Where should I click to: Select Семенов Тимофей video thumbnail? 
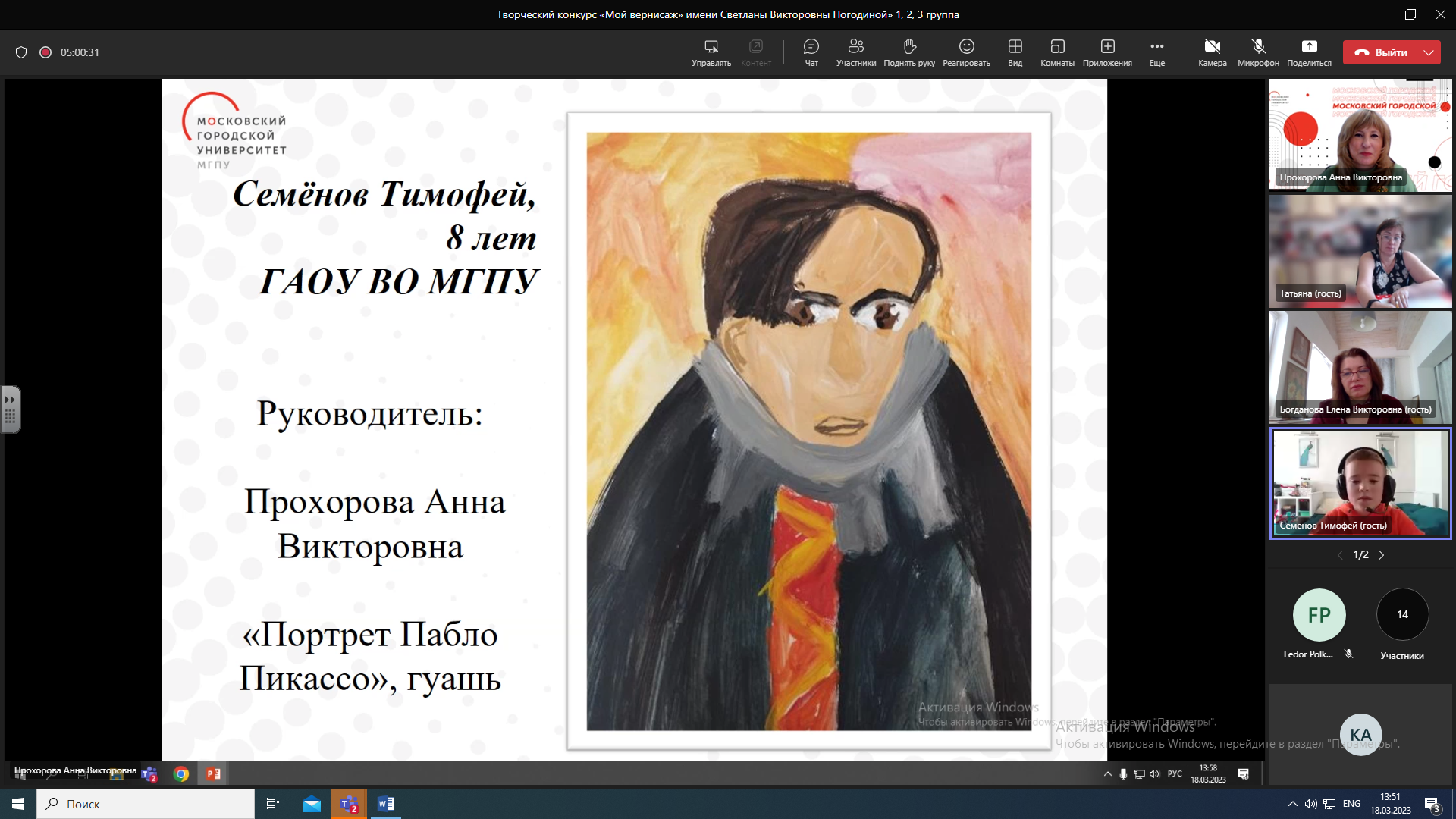point(1360,483)
